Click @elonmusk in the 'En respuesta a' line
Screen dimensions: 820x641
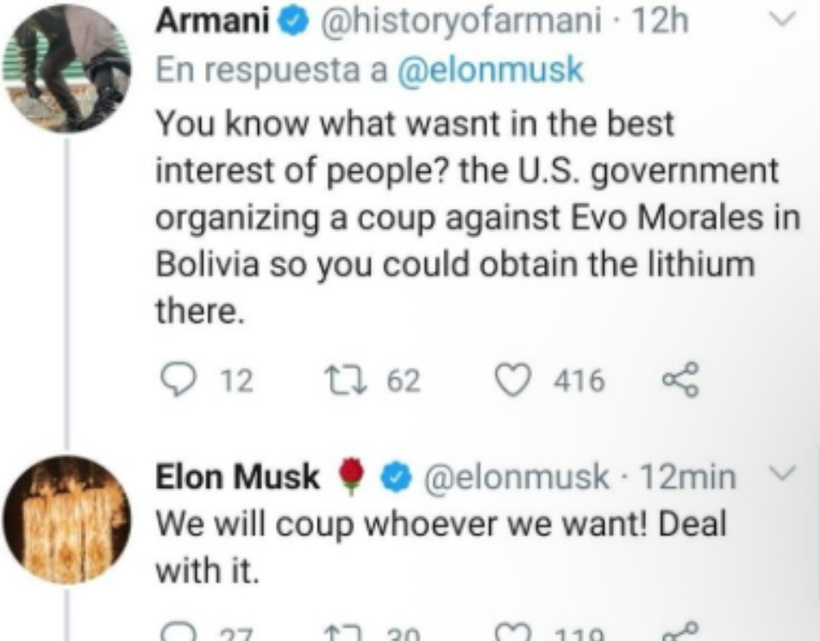[x=478, y=71]
